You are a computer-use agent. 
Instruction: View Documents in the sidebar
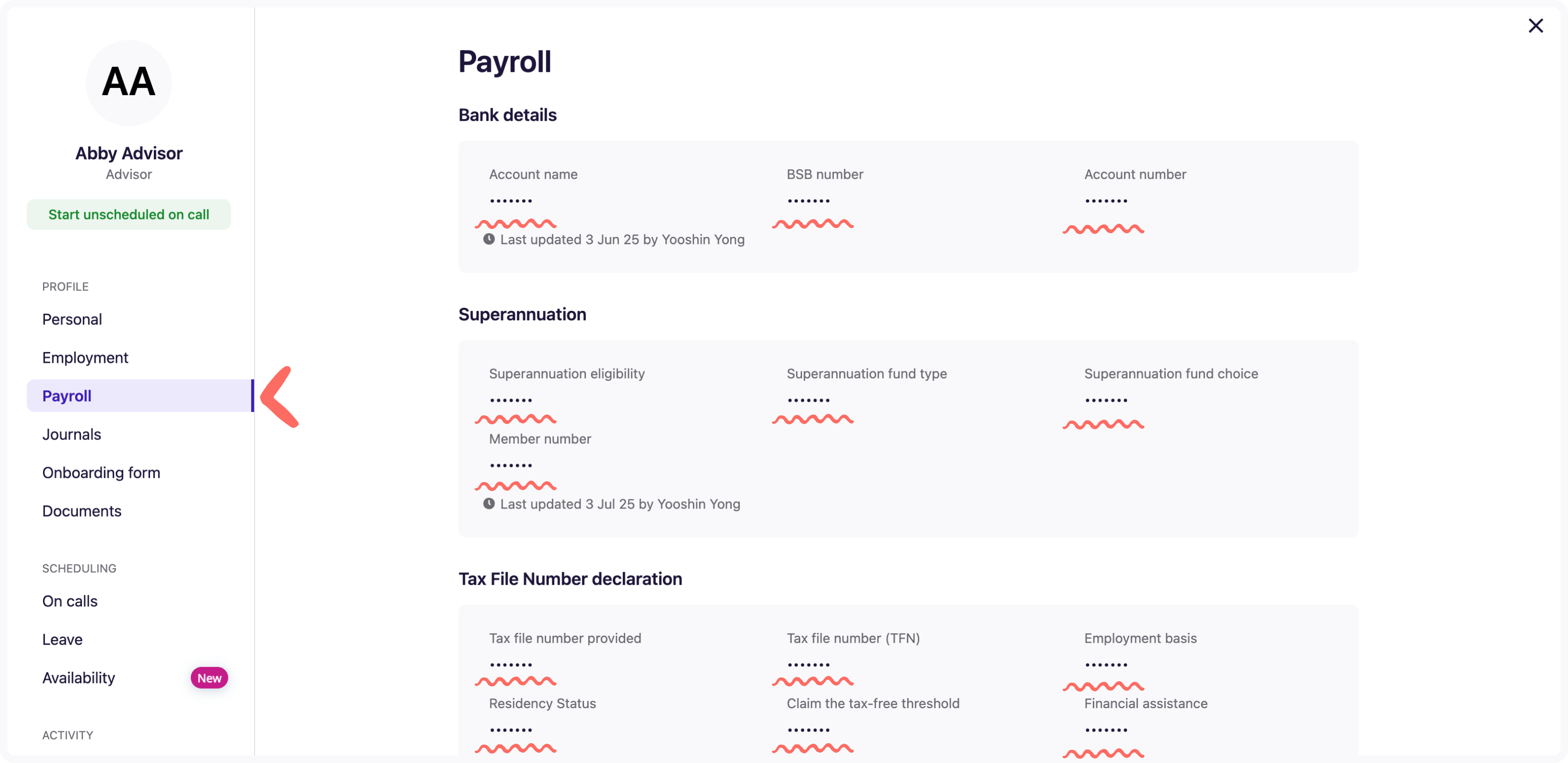click(x=81, y=510)
